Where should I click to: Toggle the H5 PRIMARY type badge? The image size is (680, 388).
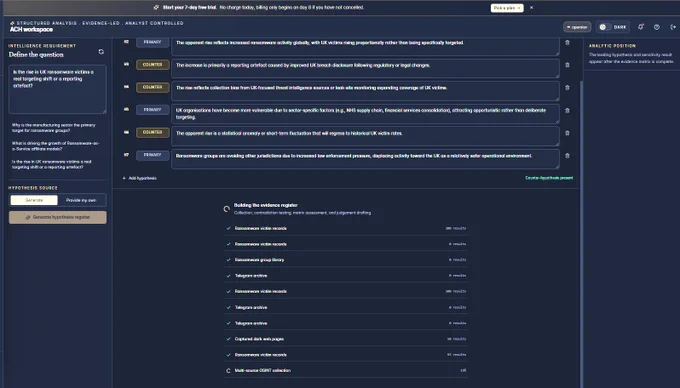tap(153, 110)
